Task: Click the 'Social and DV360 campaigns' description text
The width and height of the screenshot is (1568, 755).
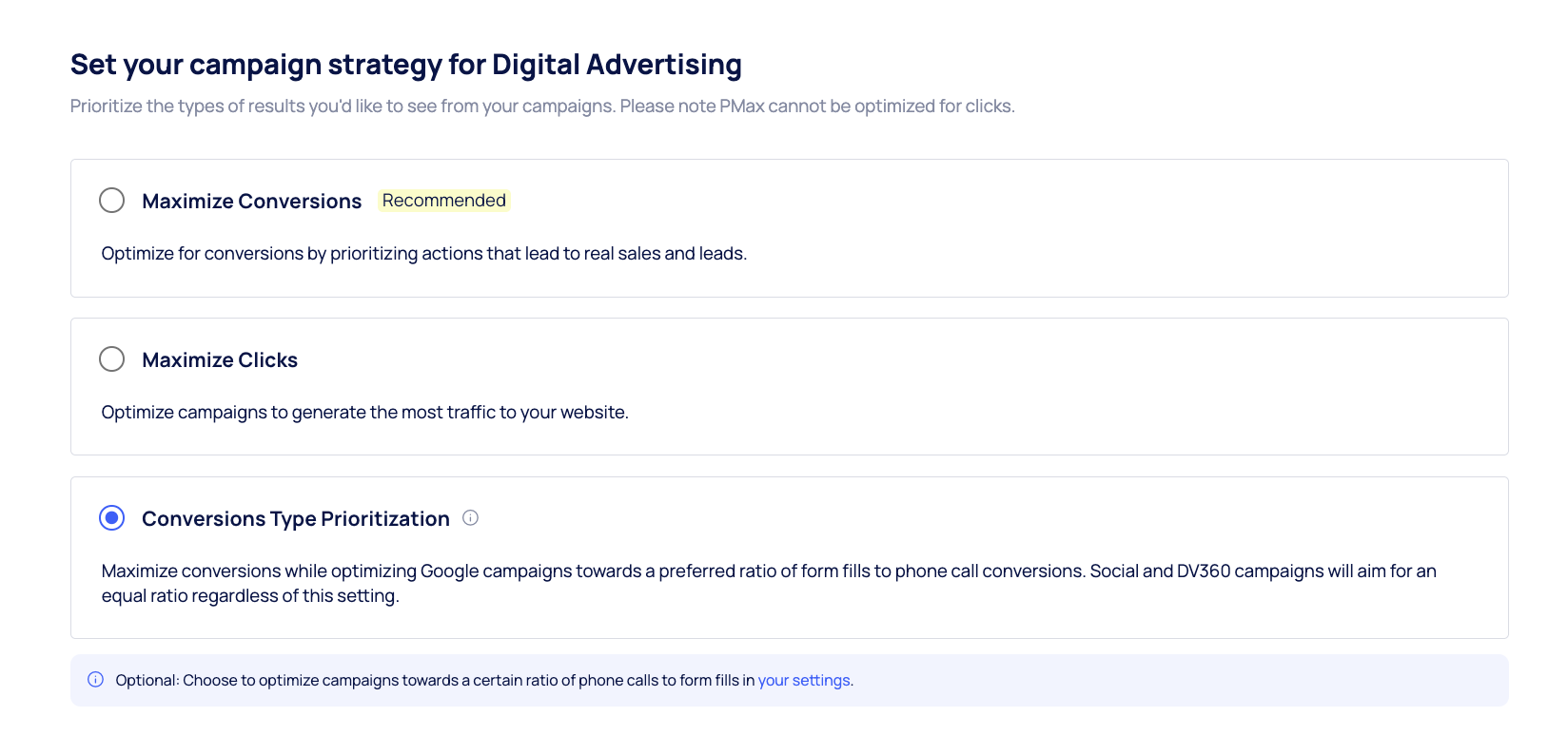Action: click(1206, 571)
